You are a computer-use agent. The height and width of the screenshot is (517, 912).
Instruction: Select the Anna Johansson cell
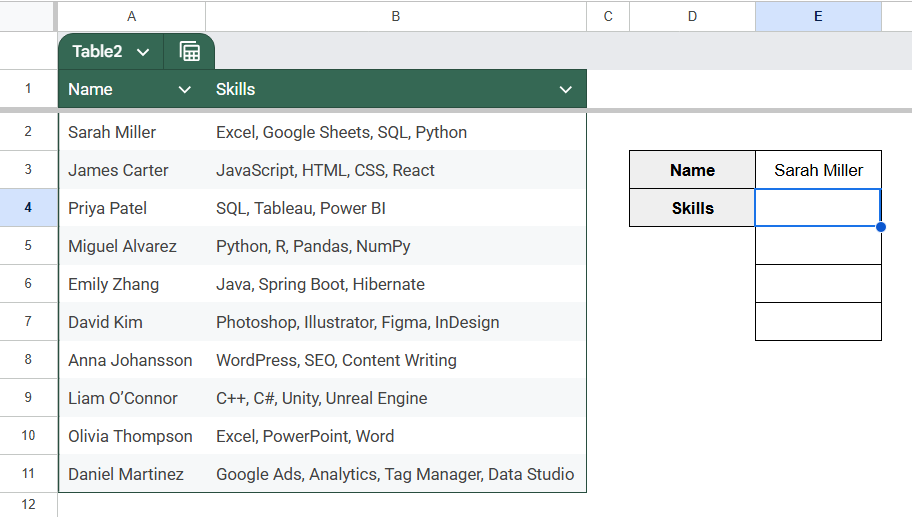(x=131, y=360)
